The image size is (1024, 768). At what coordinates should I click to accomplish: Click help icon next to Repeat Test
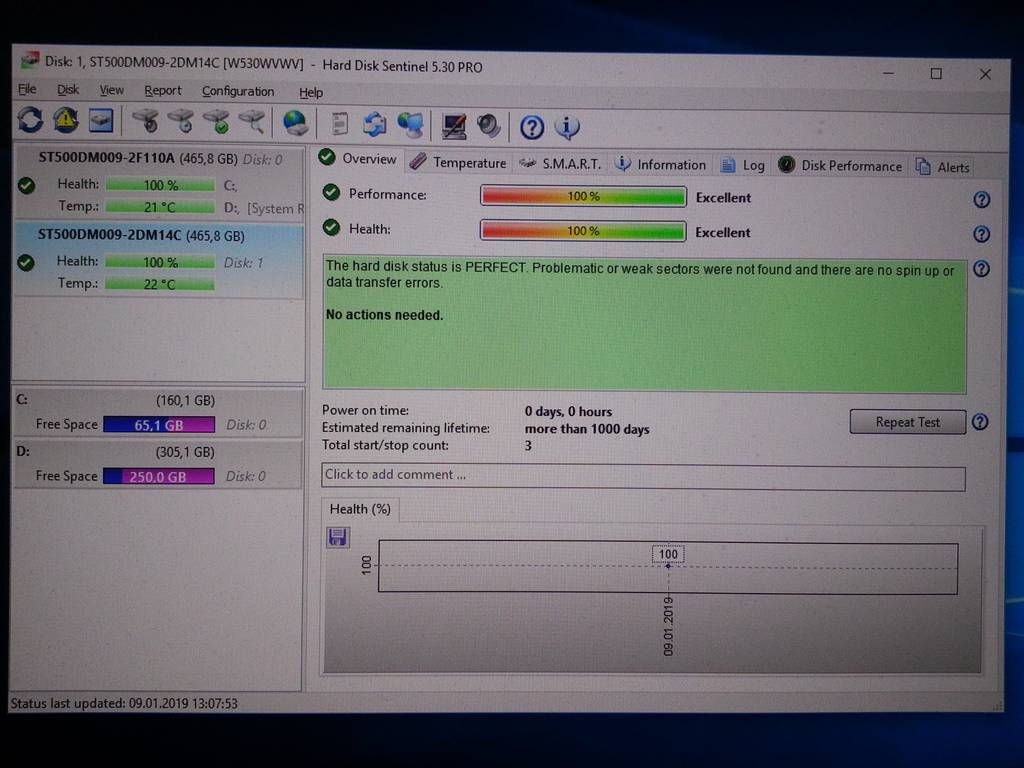[980, 422]
